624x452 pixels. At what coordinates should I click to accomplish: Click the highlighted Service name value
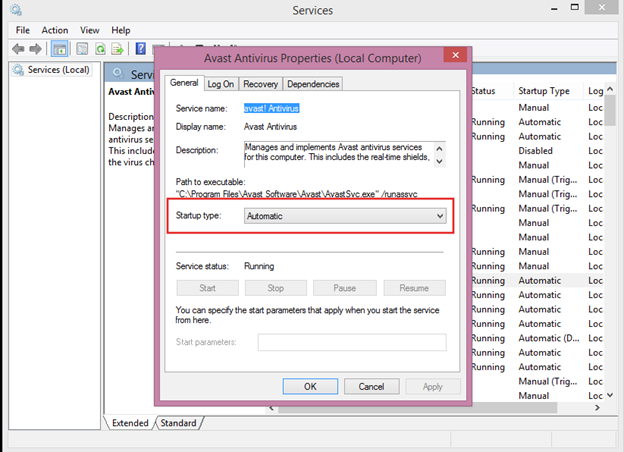pos(271,108)
